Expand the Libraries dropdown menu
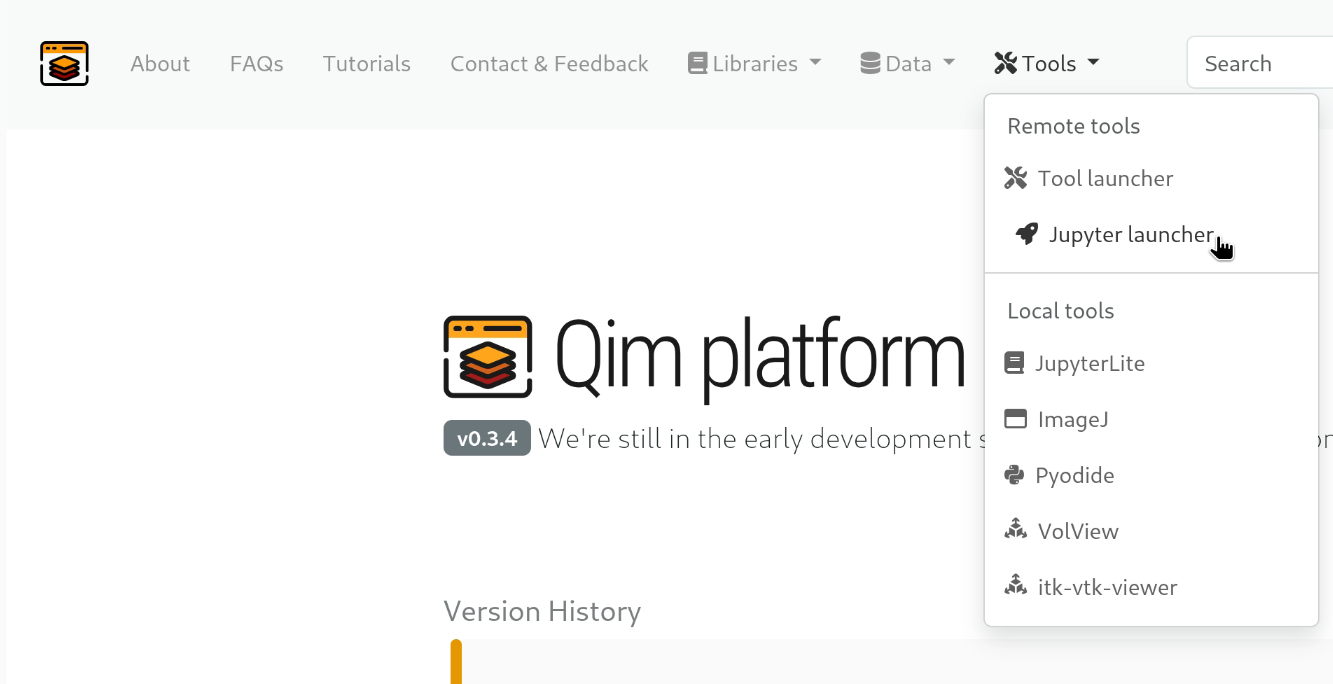1333x684 pixels. [x=755, y=64]
